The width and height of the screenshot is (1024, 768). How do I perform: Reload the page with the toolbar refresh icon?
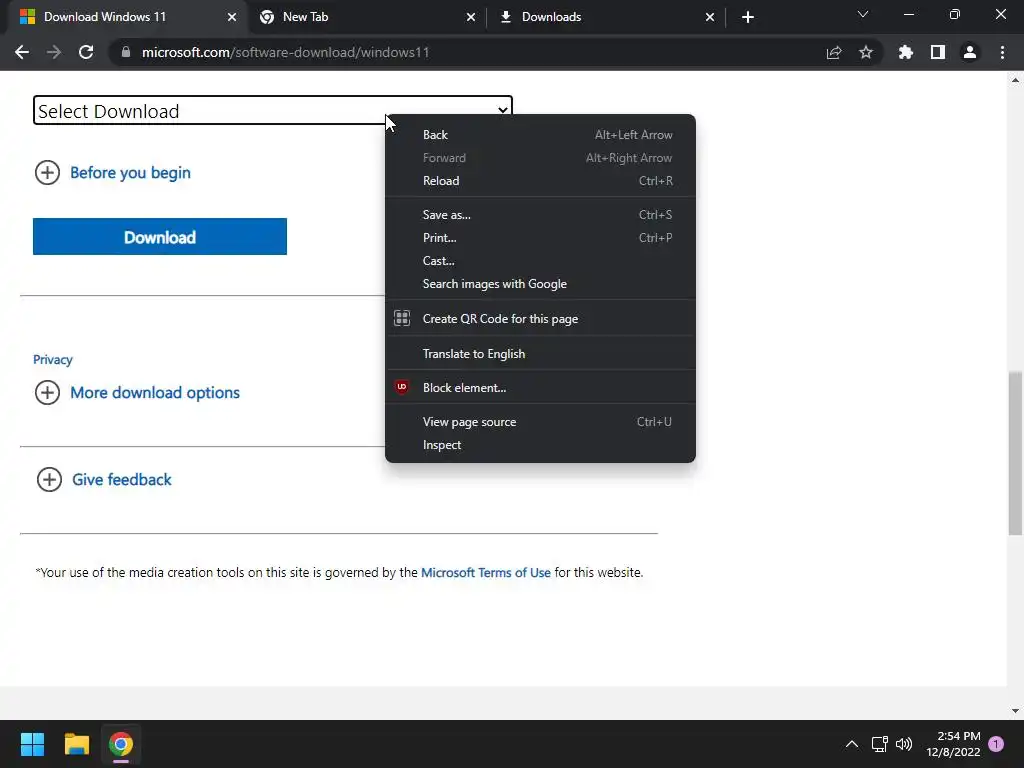coord(86,52)
